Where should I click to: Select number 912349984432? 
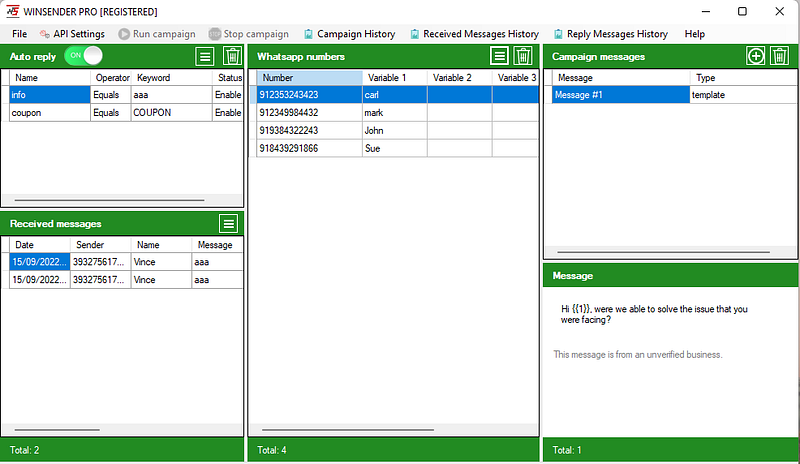tap(309, 113)
